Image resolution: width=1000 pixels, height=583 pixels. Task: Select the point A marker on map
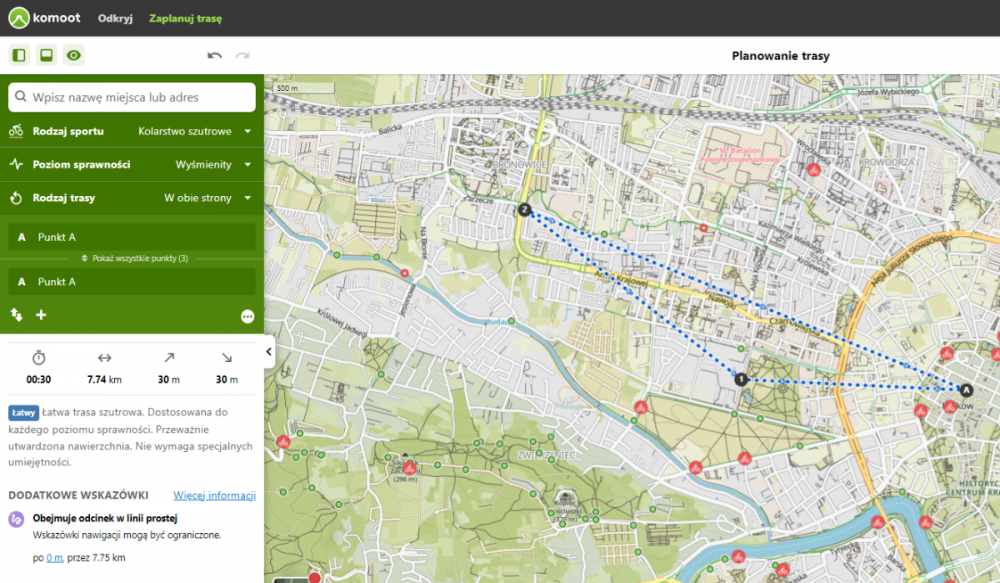tap(966, 390)
